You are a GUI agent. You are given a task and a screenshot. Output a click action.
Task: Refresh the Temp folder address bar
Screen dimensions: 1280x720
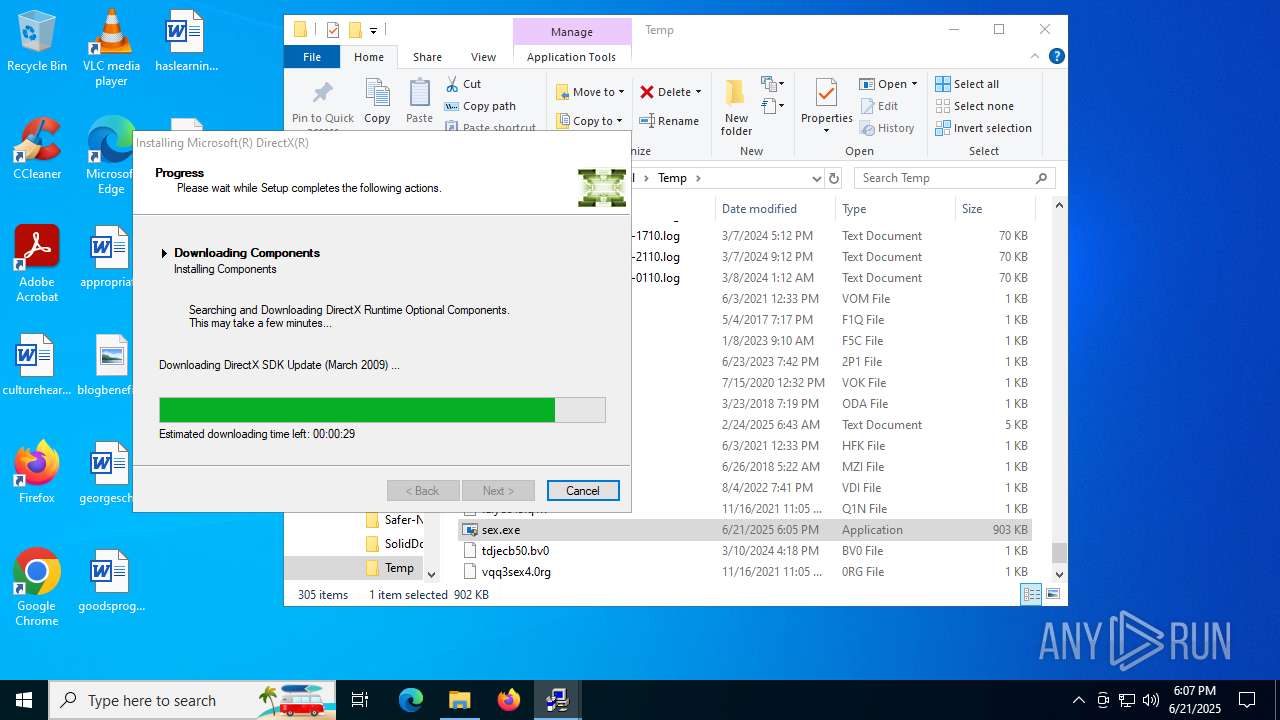coord(834,178)
